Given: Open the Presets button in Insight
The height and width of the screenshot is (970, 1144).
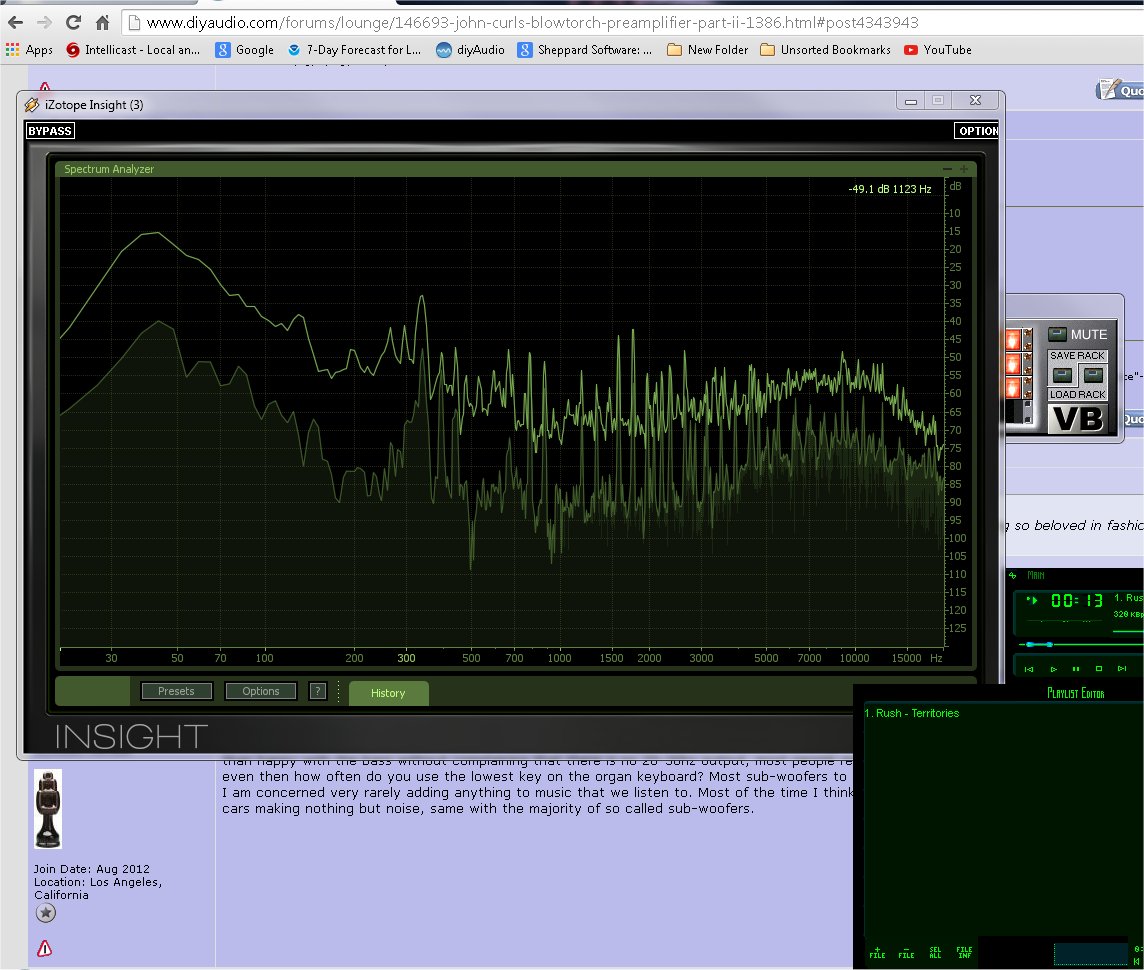Looking at the screenshot, I should click(177, 691).
